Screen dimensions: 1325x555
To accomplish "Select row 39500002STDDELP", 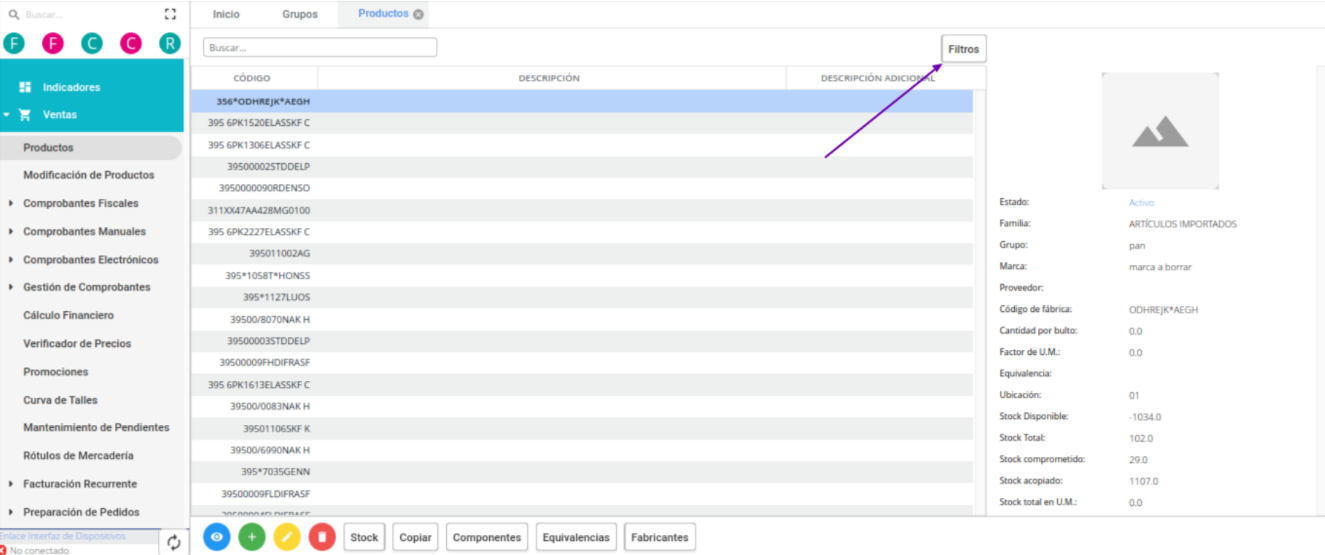I will [x=582, y=166].
